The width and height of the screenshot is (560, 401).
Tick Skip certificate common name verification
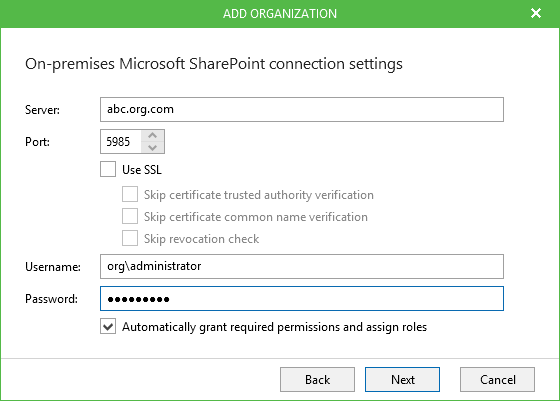[130, 216]
